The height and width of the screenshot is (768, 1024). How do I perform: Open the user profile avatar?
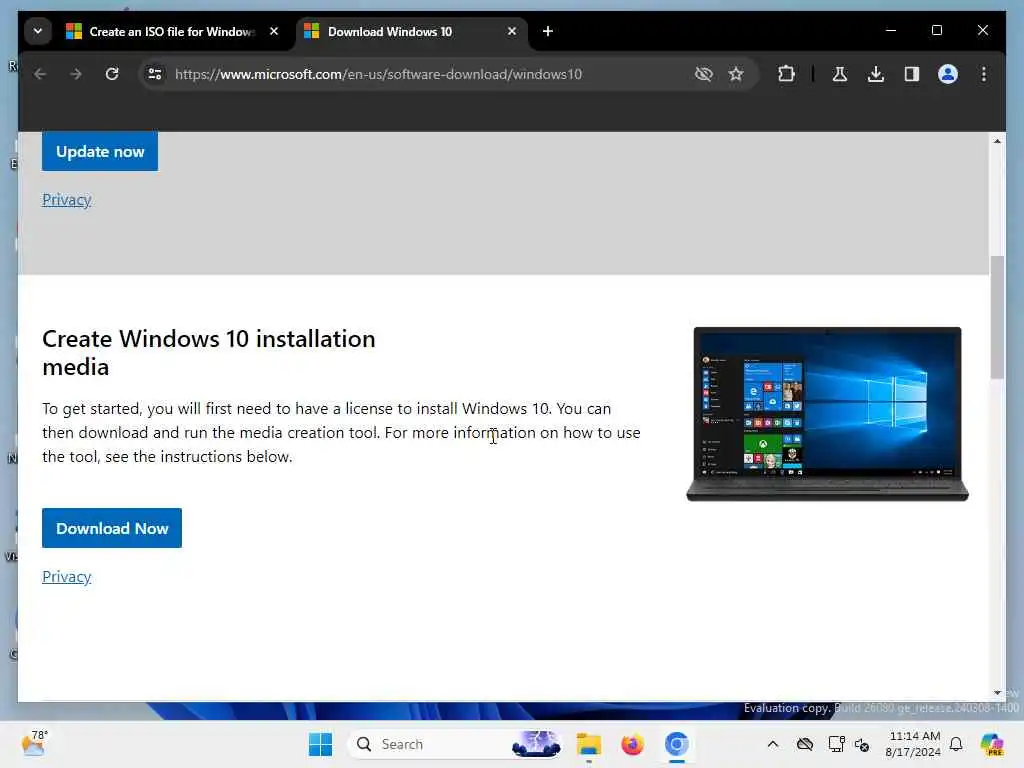pos(948,74)
